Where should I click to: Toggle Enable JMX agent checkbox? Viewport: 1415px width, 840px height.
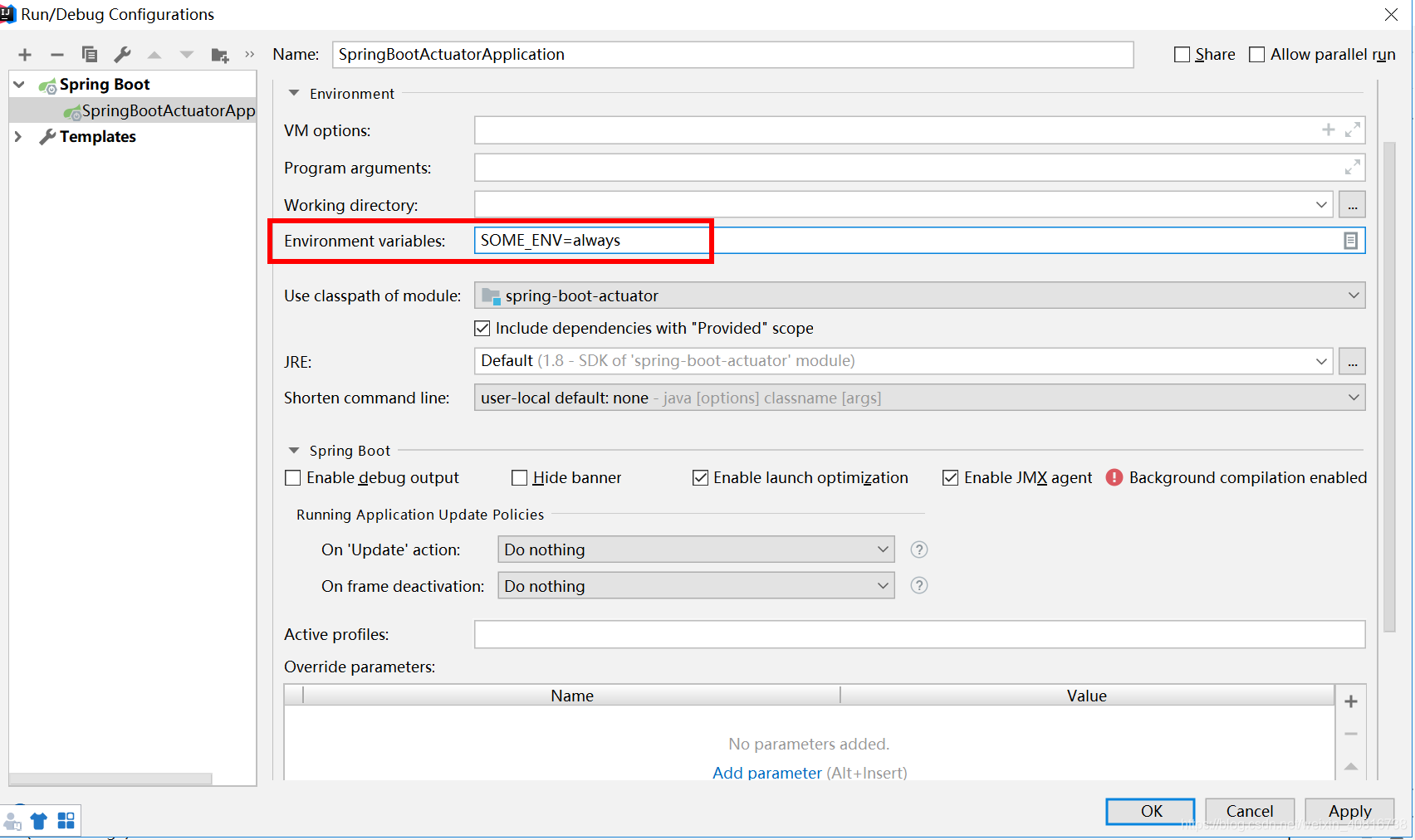951,478
